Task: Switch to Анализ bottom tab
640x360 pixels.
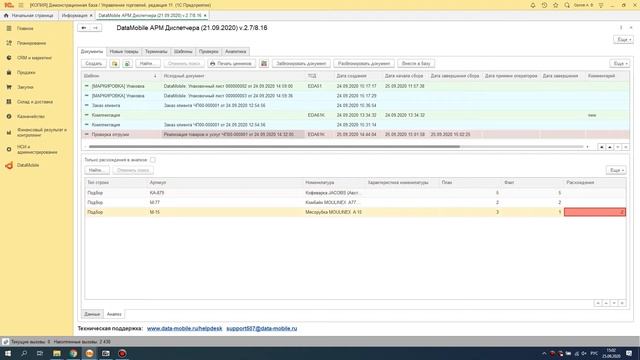Action: point(114,314)
